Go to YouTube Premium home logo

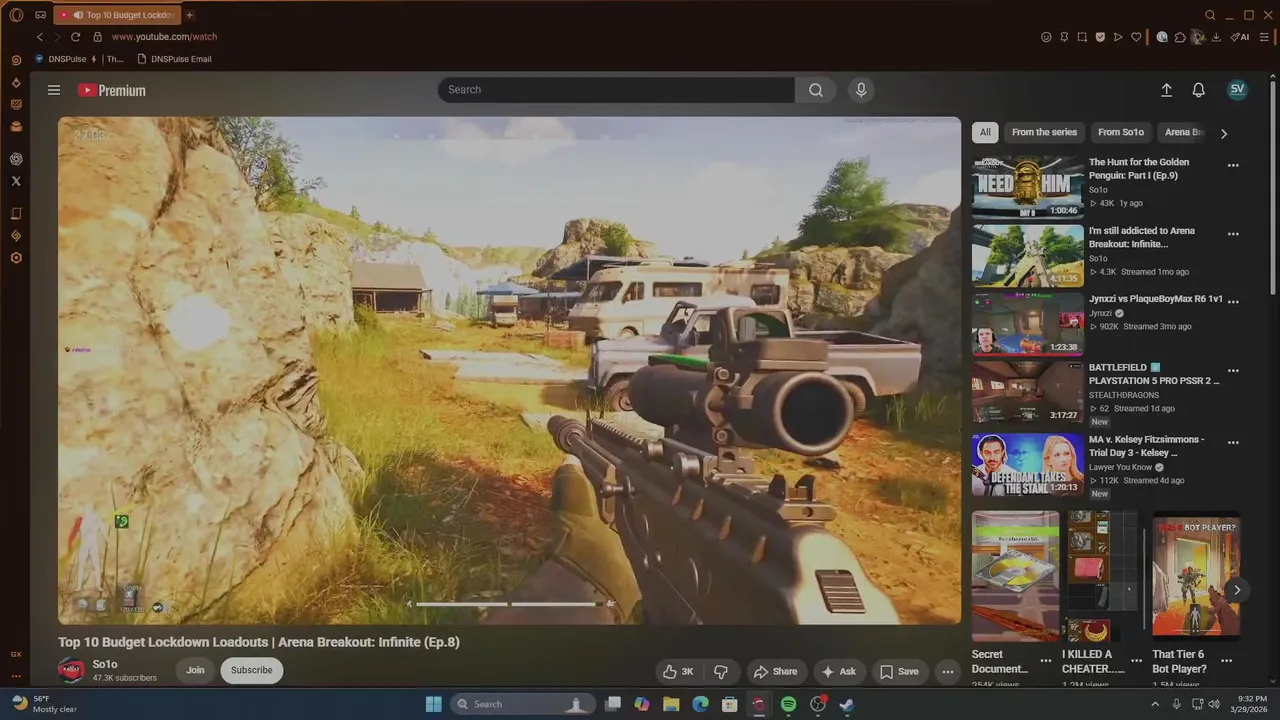coord(112,90)
